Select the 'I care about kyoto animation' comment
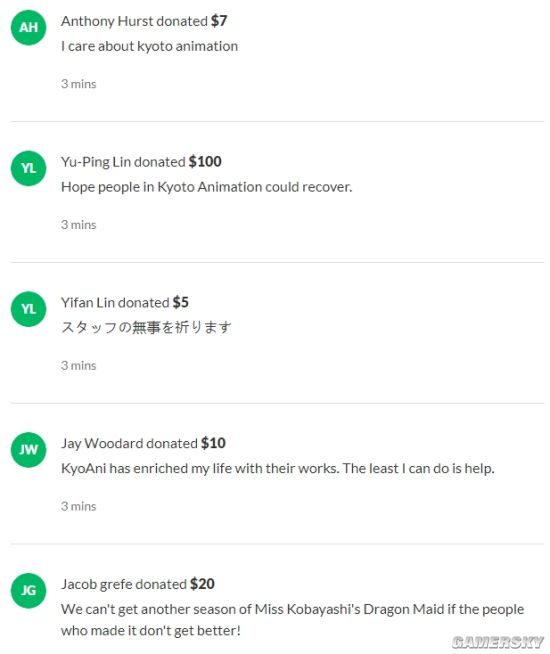This screenshot has height=654, width=550. point(149,46)
